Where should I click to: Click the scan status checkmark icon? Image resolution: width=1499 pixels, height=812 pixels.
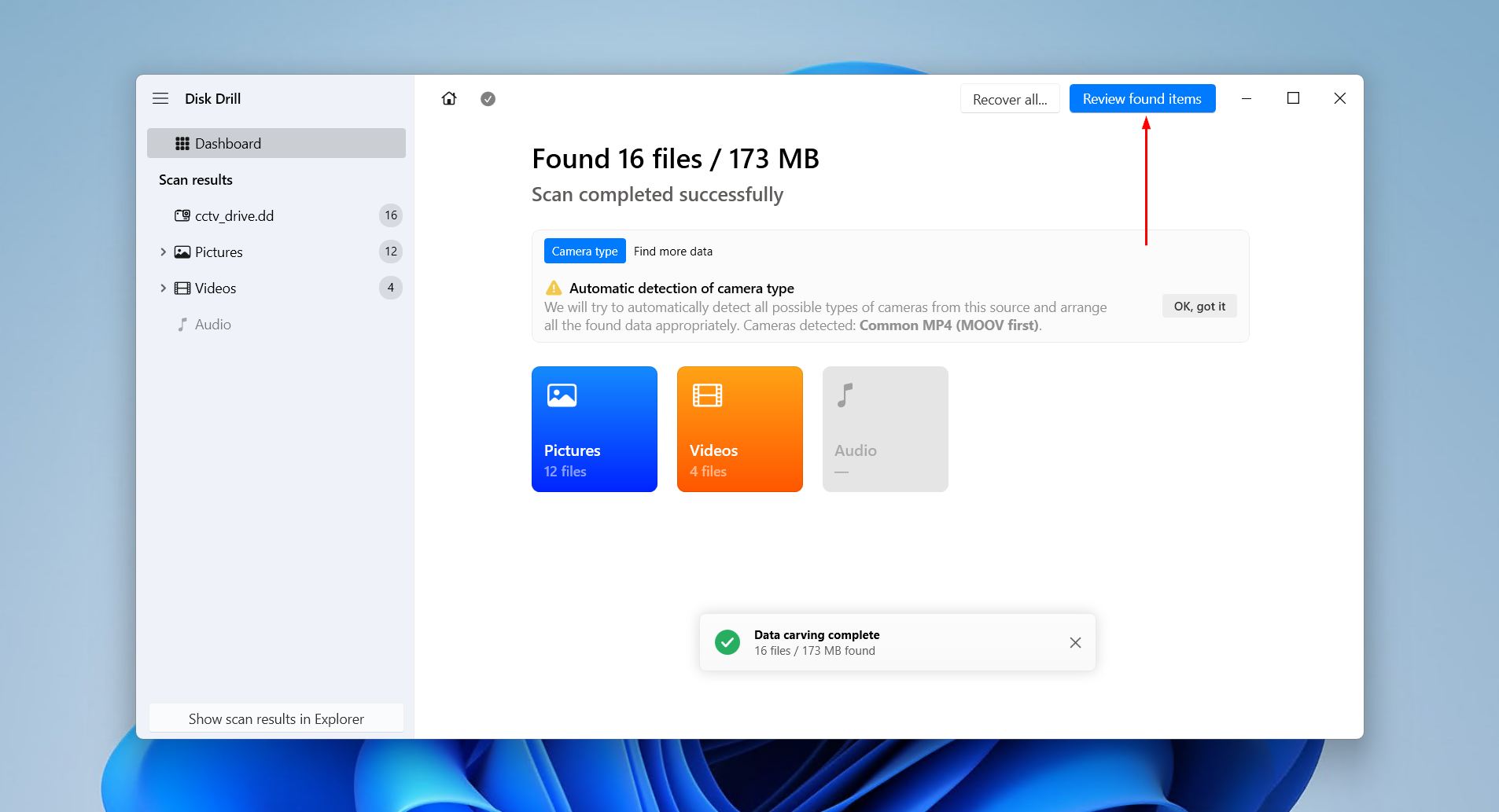[488, 98]
